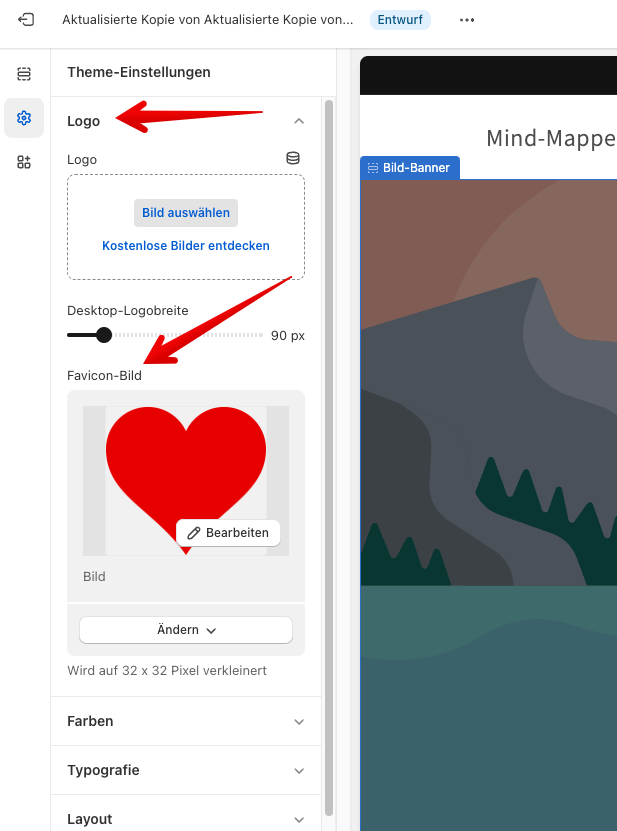Image resolution: width=617 pixels, height=831 pixels.
Task: Exit the theme editor via back icon
Action: 25,20
